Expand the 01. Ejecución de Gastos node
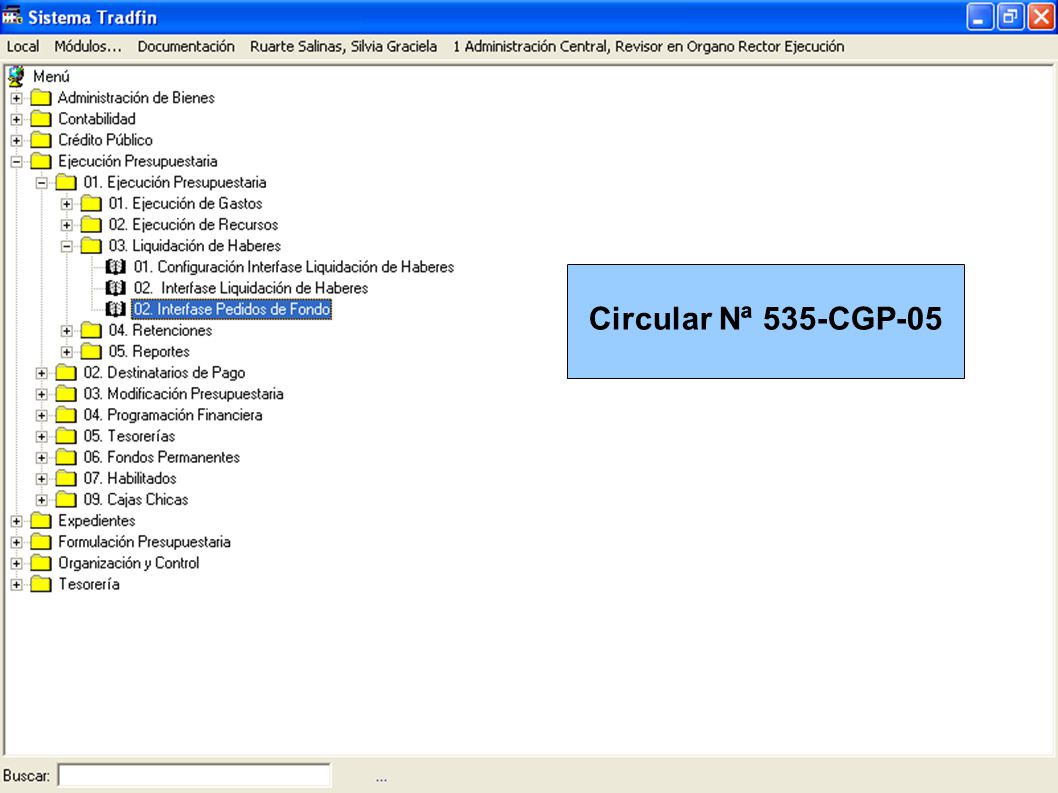Viewport: 1058px width, 793px height. click(67, 204)
